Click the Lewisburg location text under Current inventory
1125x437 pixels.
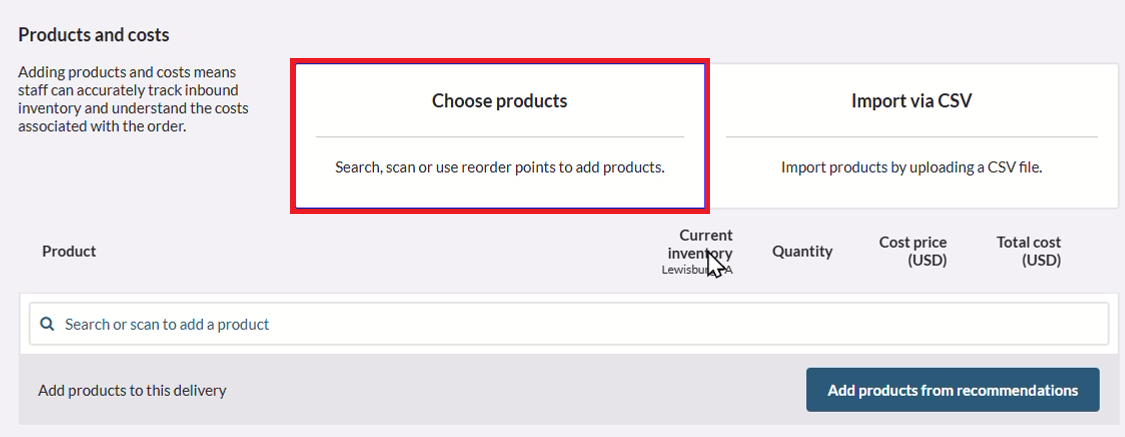tap(697, 270)
